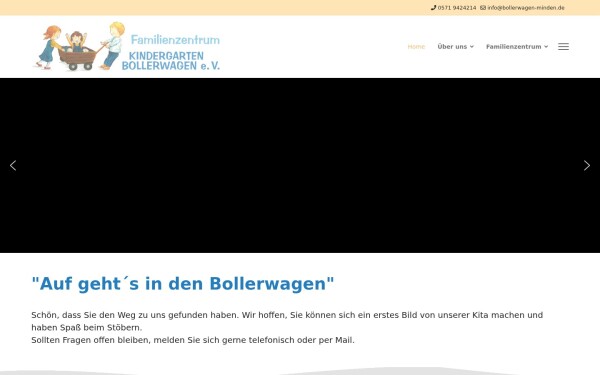
Task: Advance to next slide arrow
Action: 587,165
